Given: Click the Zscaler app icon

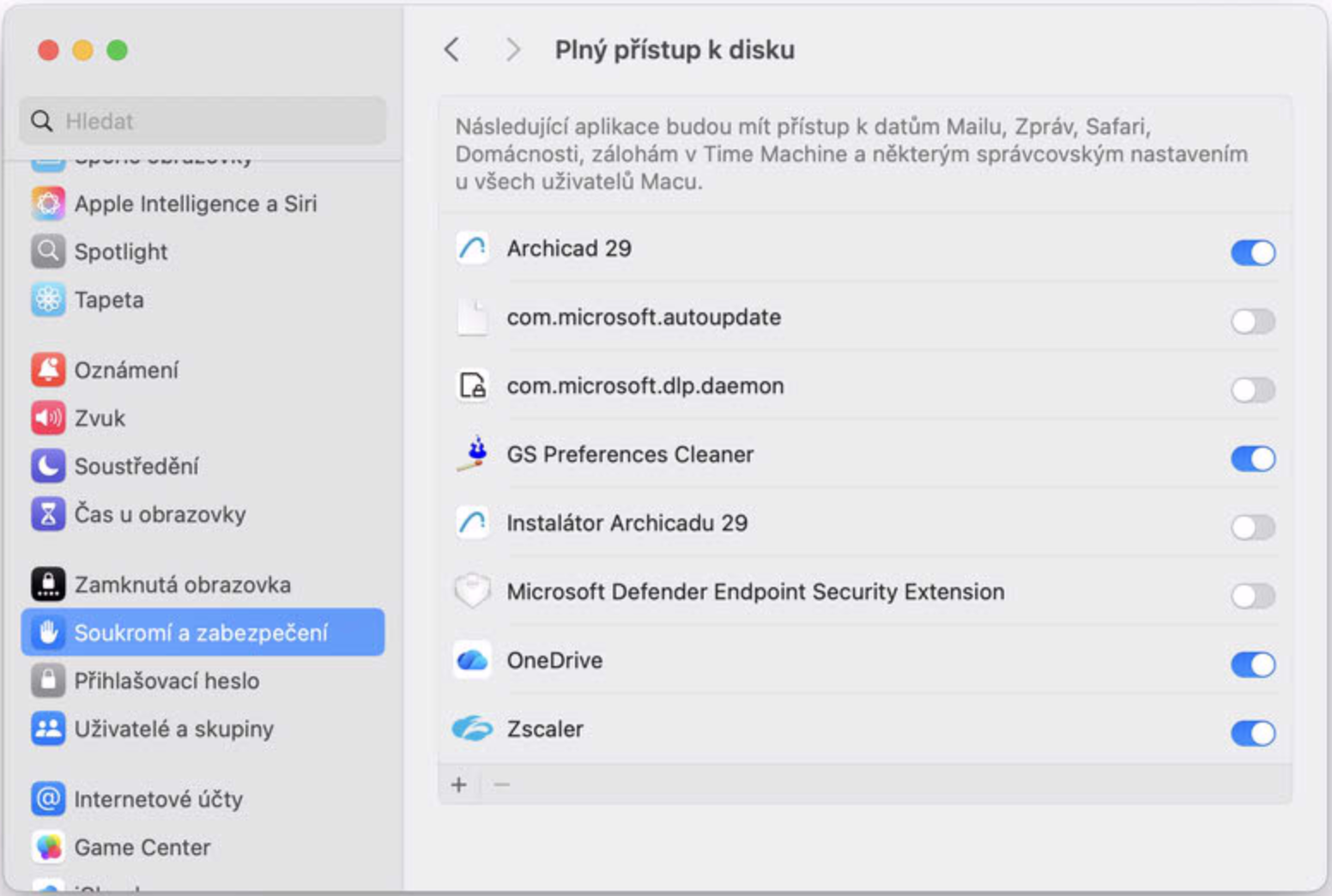Looking at the screenshot, I should tap(473, 729).
